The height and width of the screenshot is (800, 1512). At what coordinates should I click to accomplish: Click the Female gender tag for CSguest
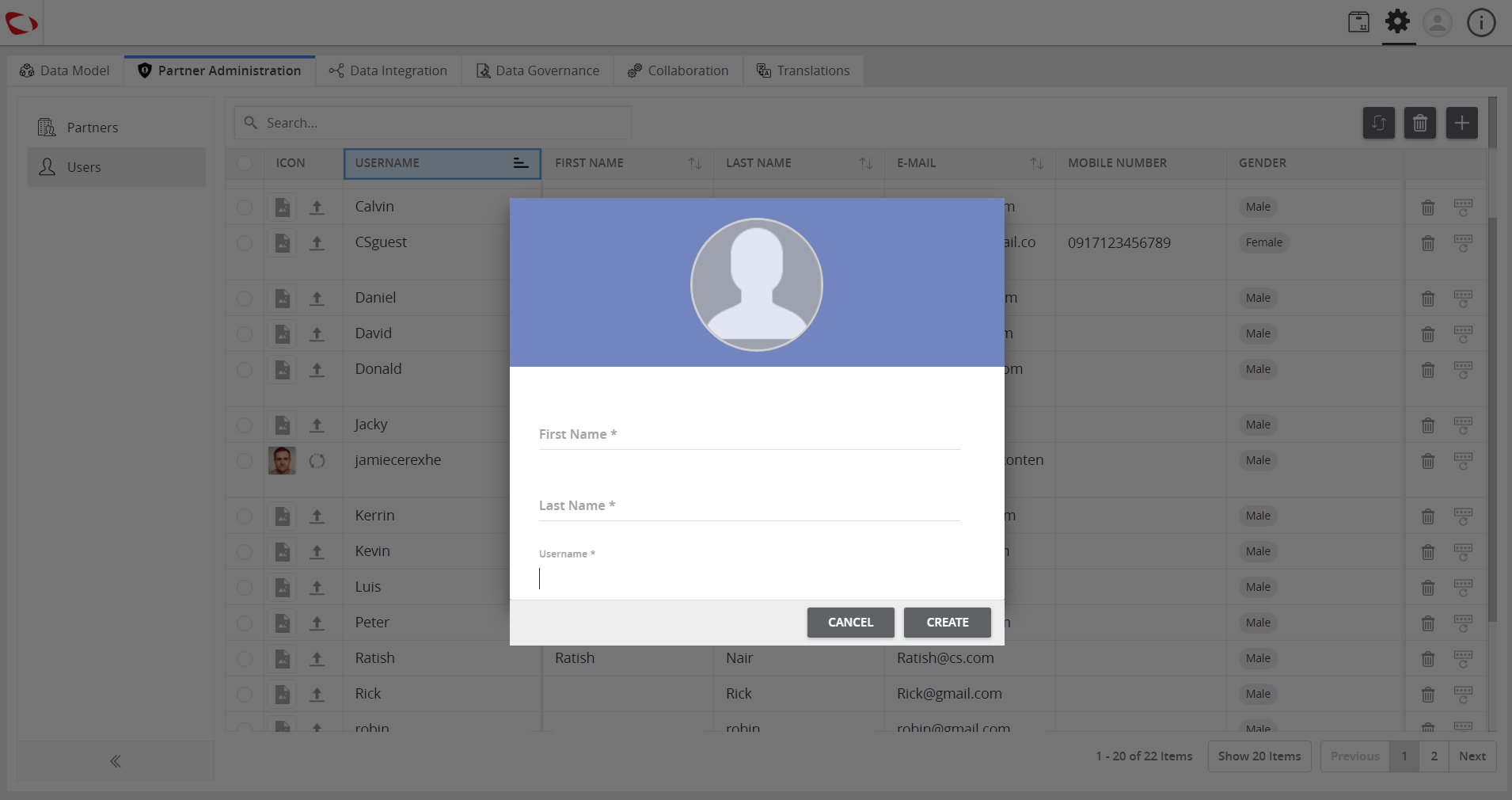pyautogui.click(x=1264, y=243)
